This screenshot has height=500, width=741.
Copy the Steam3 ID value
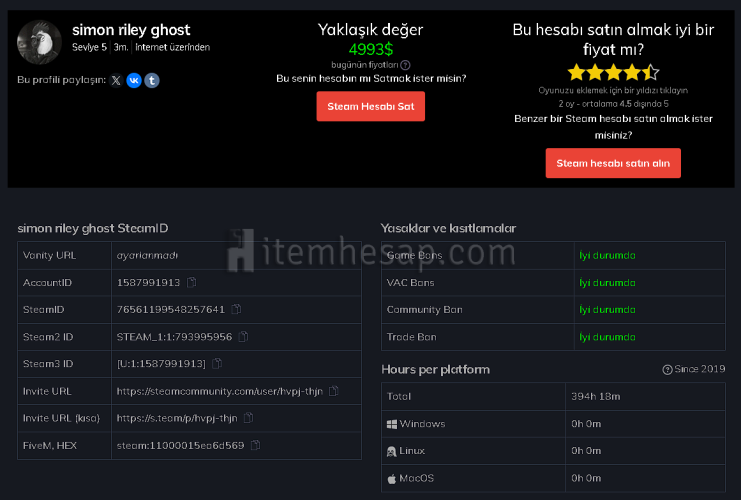(216, 364)
